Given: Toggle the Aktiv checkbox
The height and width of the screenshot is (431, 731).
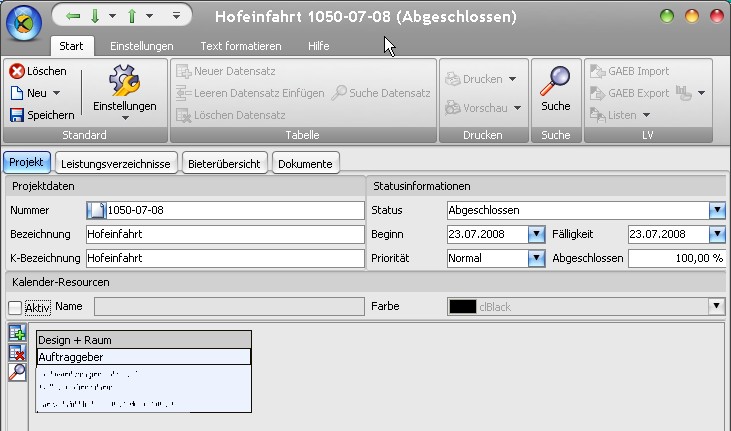Looking at the screenshot, I should pyautogui.click(x=15, y=307).
